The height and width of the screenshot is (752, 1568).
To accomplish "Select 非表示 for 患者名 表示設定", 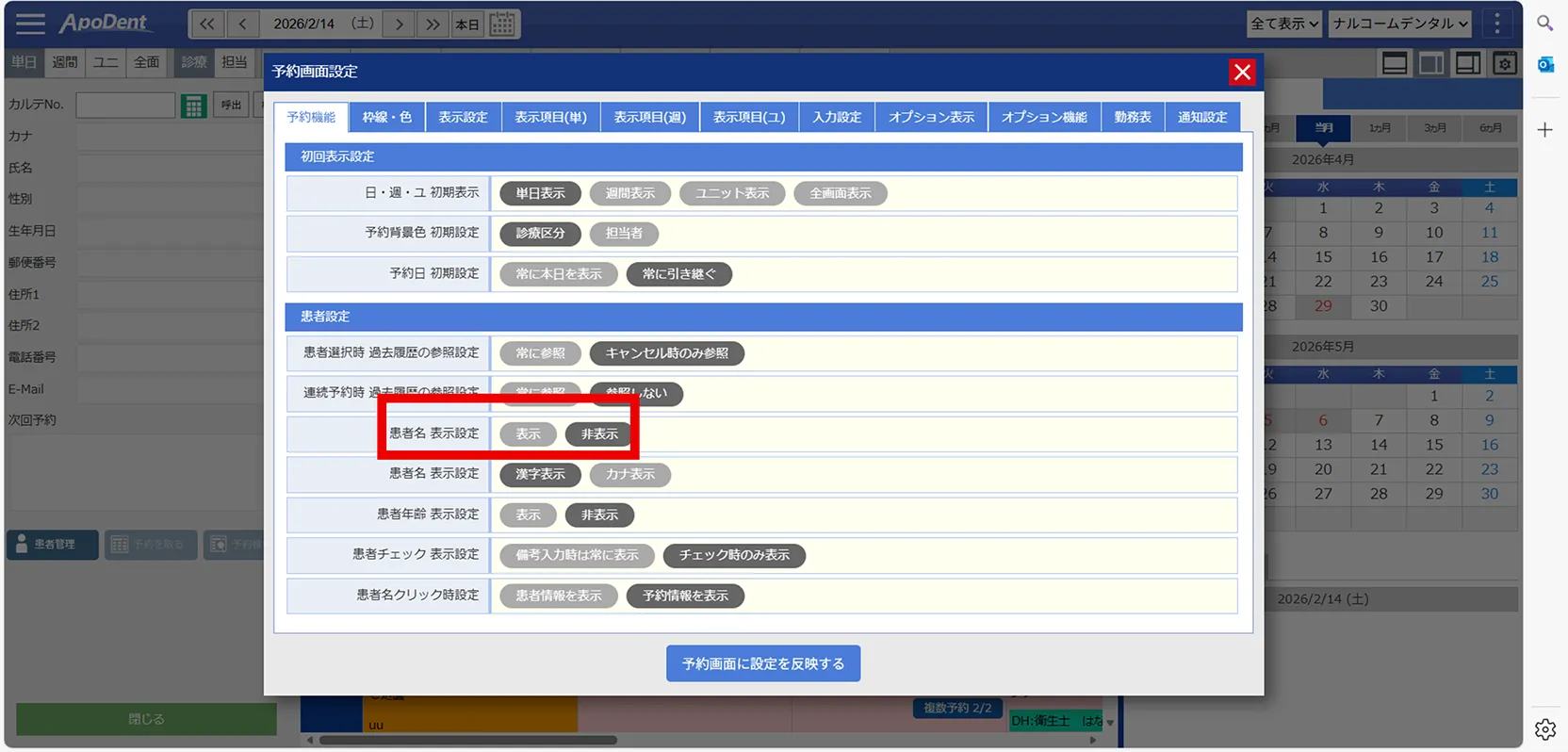I will [599, 434].
